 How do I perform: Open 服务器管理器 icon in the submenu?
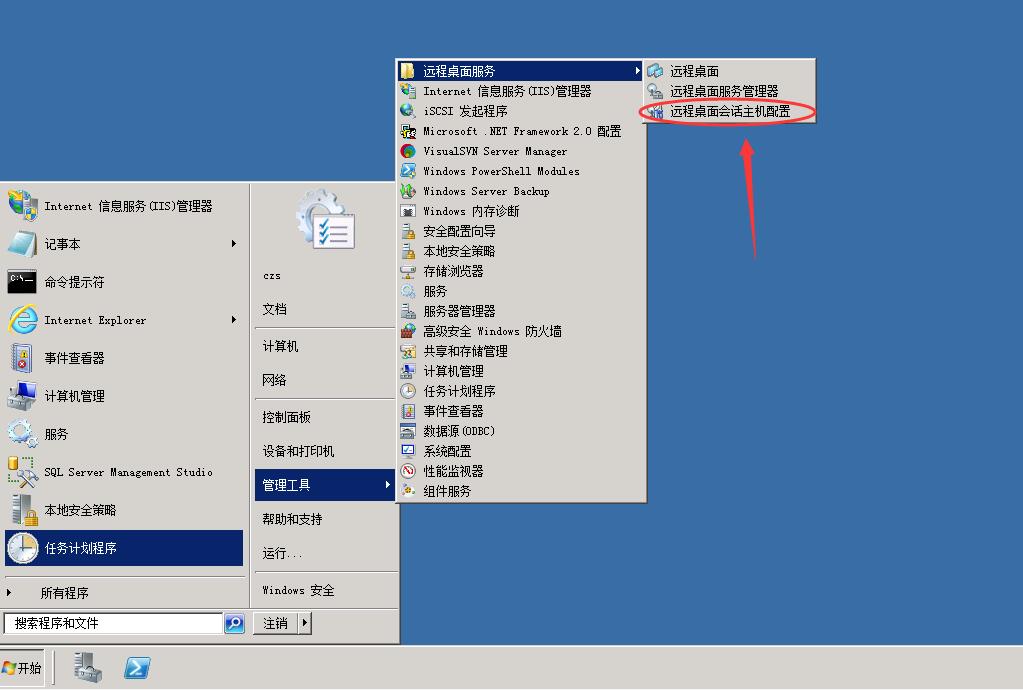(408, 311)
